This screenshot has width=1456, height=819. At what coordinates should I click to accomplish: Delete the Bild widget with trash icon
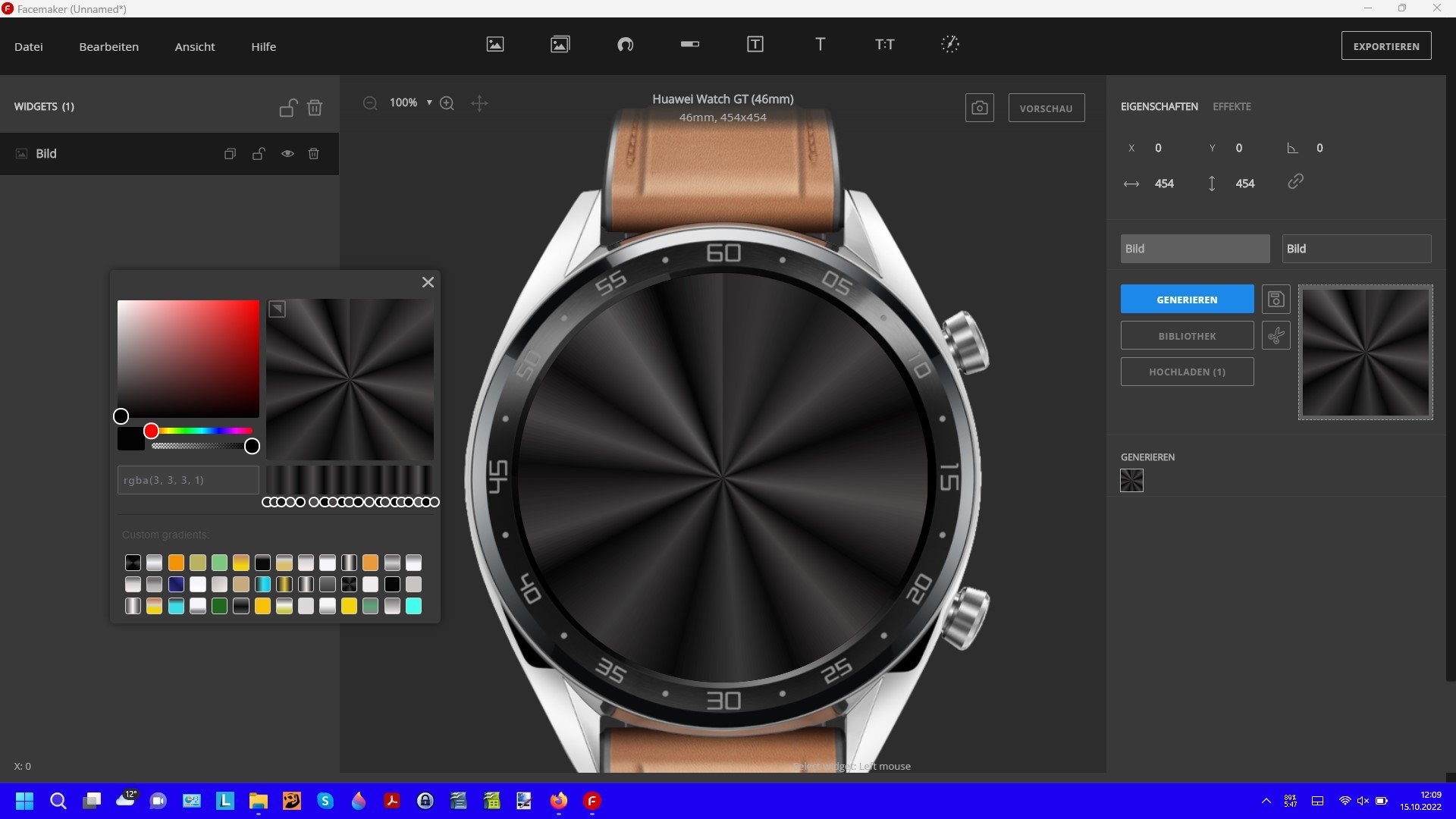pos(314,154)
